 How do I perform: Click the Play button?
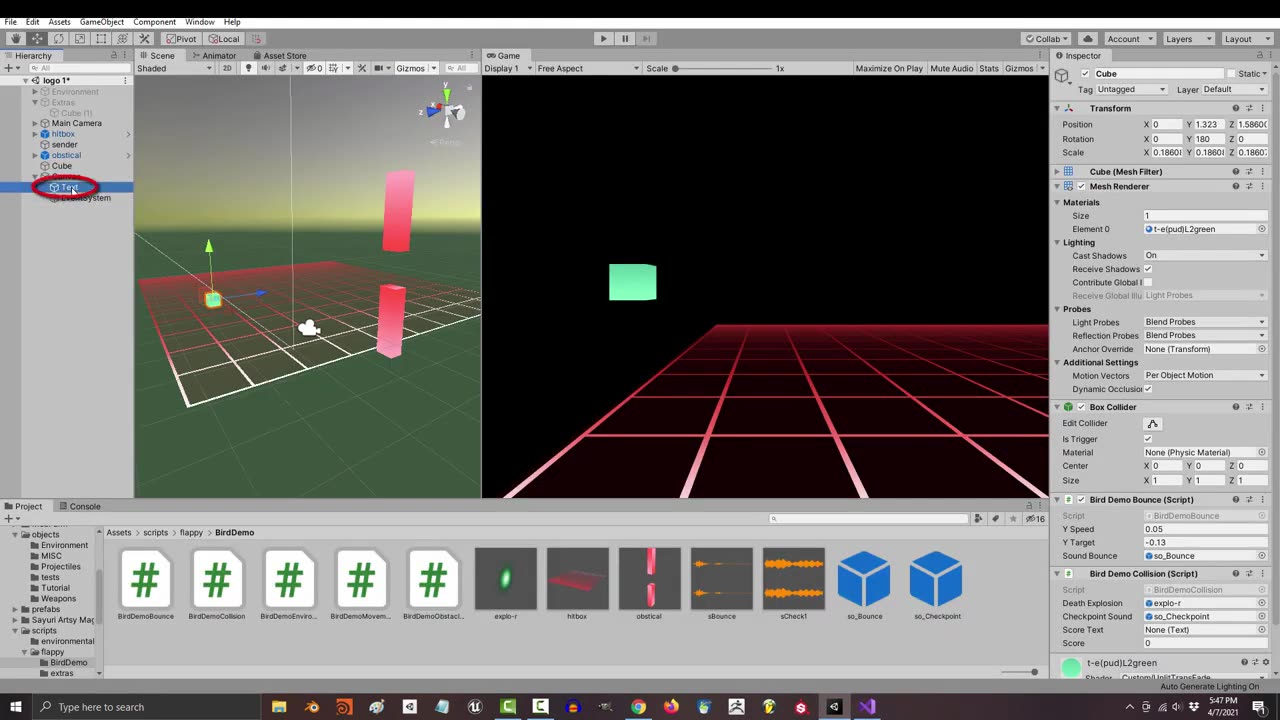click(603, 38)
